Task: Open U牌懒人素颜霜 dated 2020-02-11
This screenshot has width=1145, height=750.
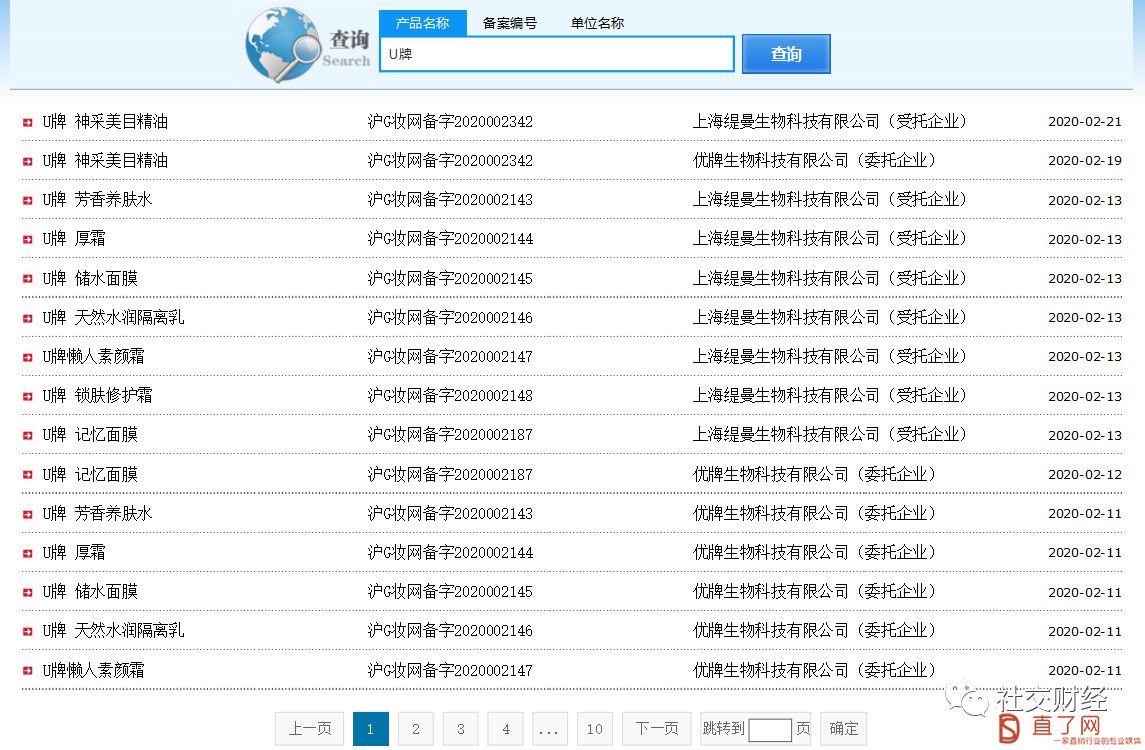Action: pyautogui.click(x=93, y=670)
